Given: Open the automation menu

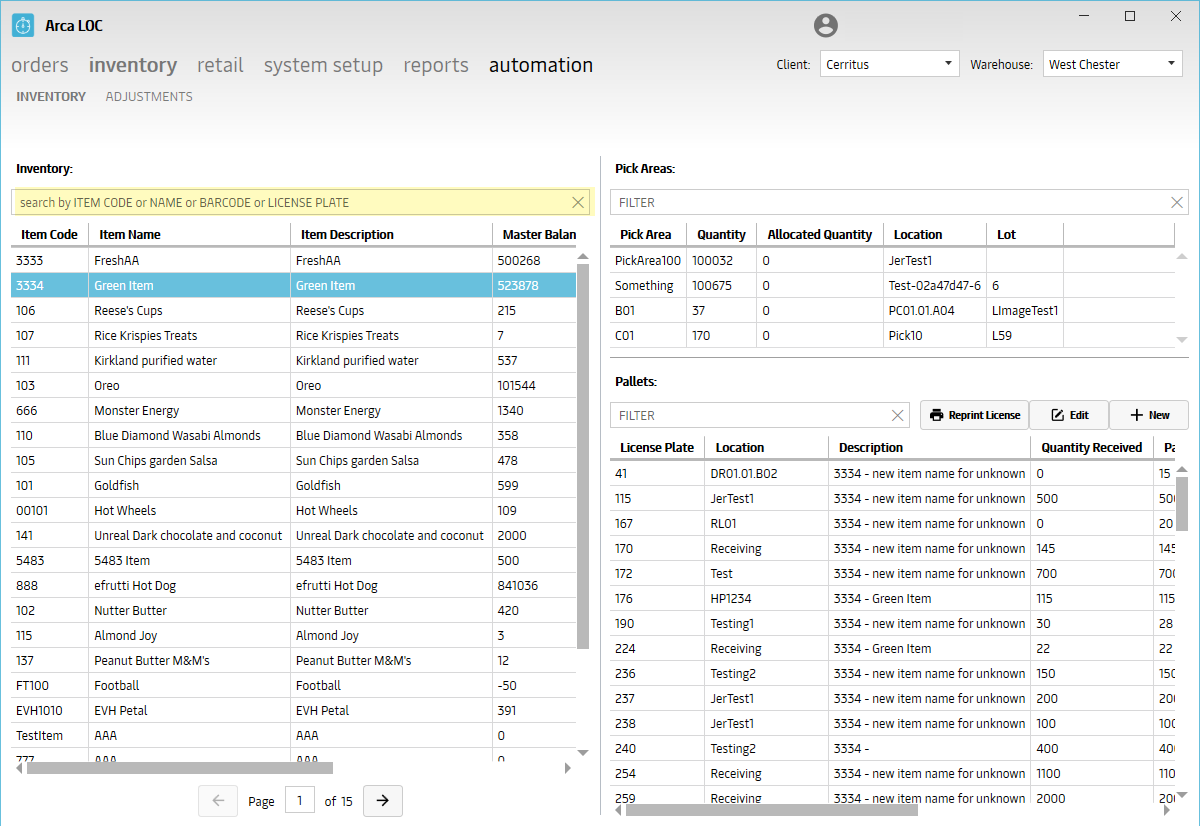Looking at the screenshot, I should pyautogui.click(x=541, y=65).
